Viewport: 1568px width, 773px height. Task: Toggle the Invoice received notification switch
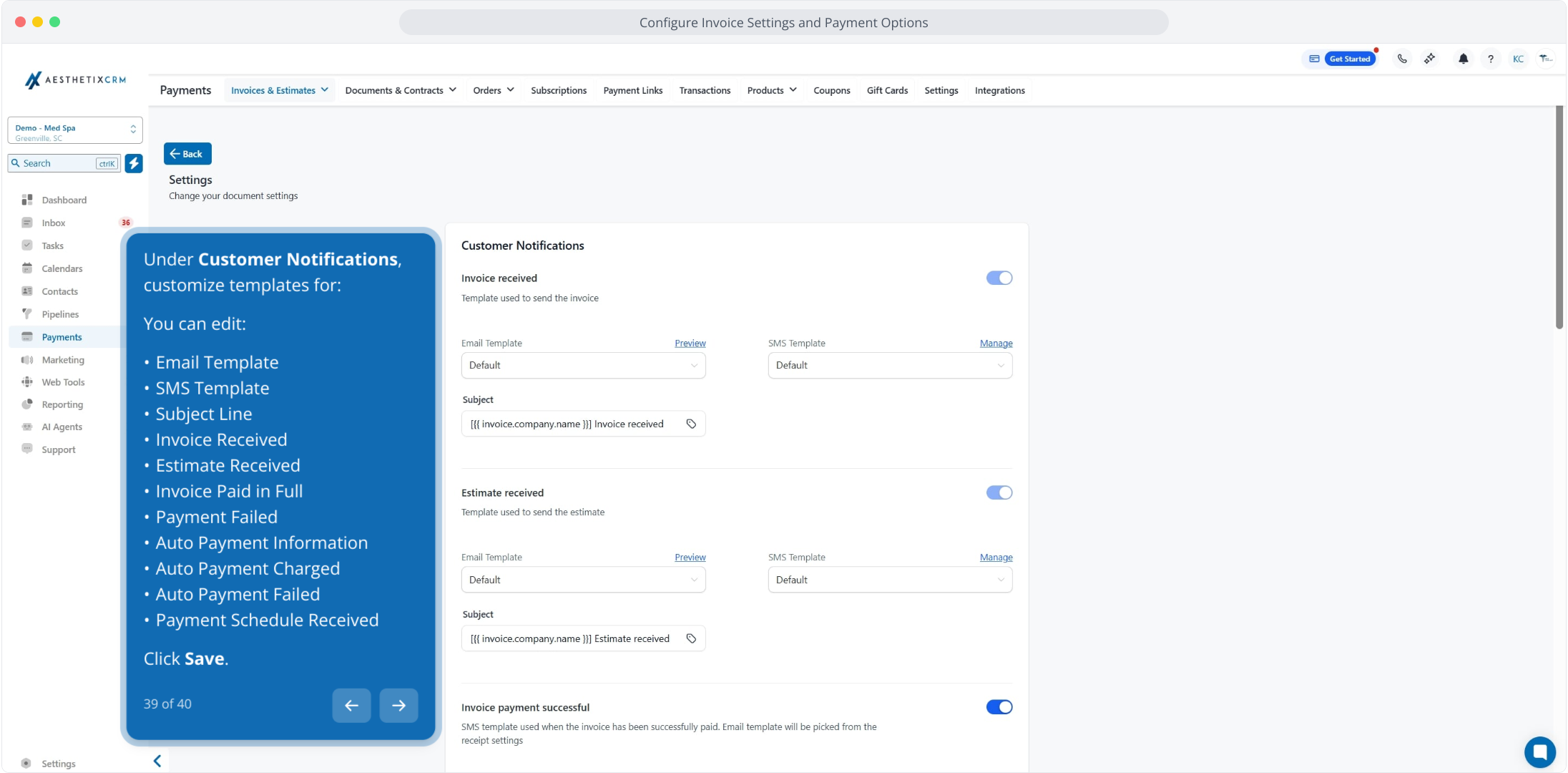[x=999, y=278]
